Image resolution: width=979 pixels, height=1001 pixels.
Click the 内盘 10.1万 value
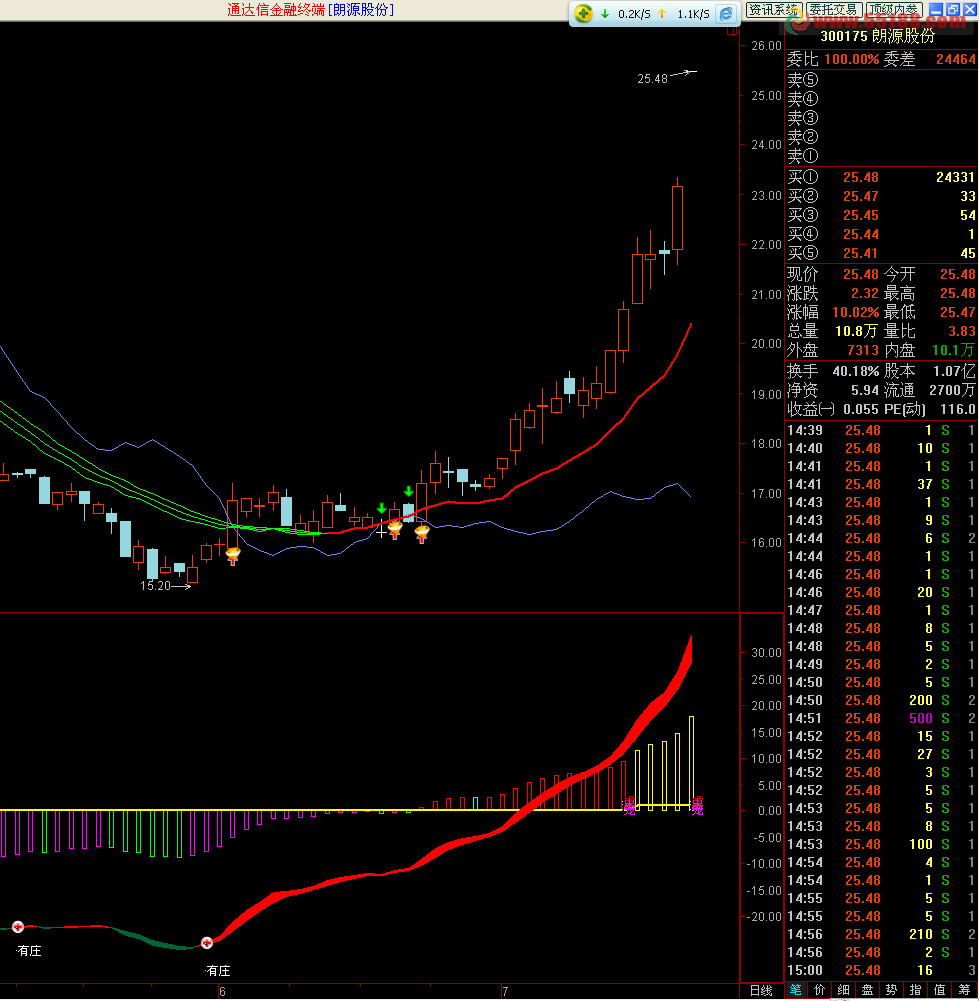[953, 350]
